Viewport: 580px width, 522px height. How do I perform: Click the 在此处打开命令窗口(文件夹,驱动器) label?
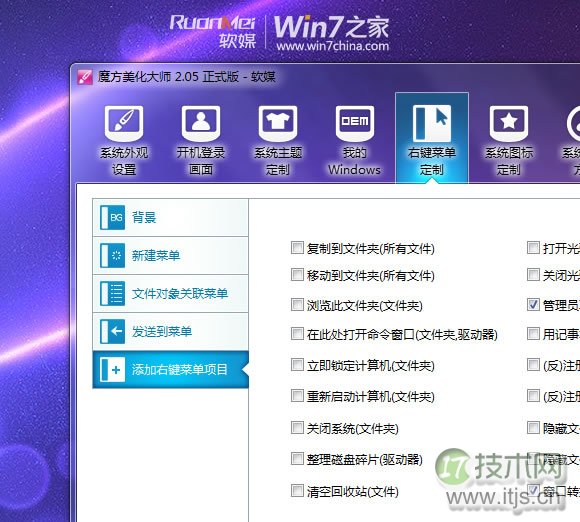pyautogui.click(x=402, y=334)
